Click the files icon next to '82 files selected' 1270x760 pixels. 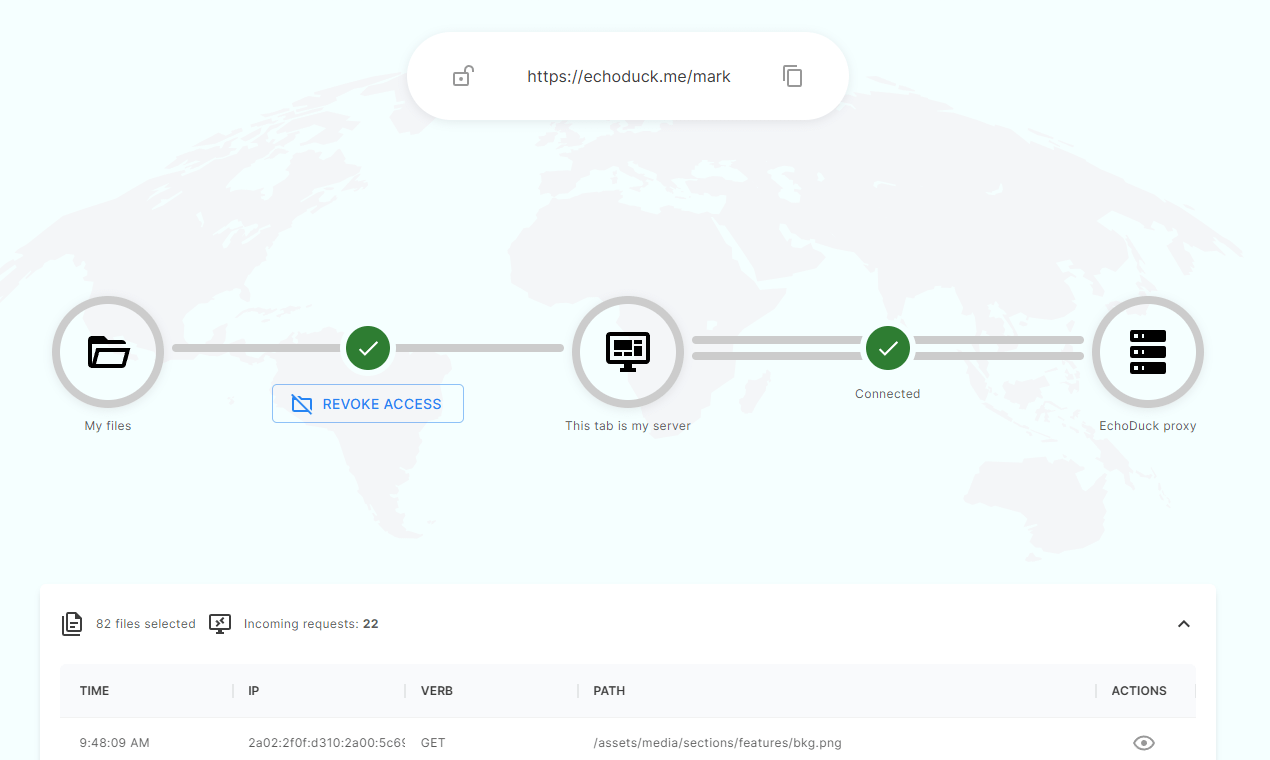pos(72,623)
